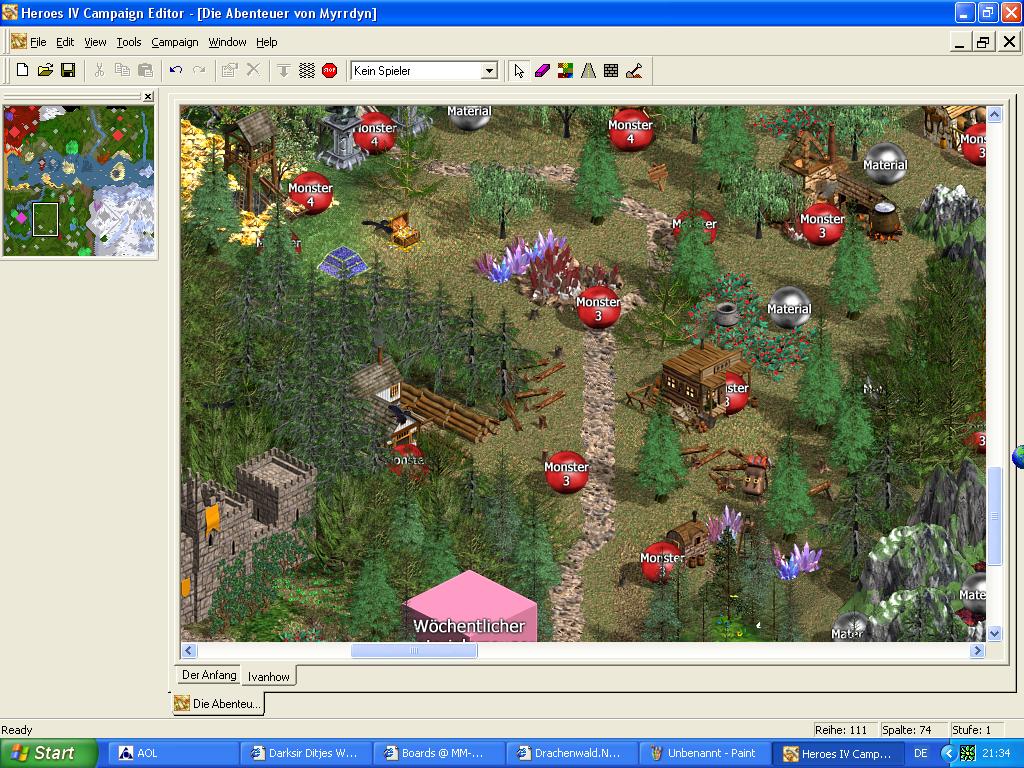Image resolution: width=1024 pixels, height=768 pixels.
Task: Switch to Unbenannt - Paint taskbar window
Action: [x=705, y=753]
